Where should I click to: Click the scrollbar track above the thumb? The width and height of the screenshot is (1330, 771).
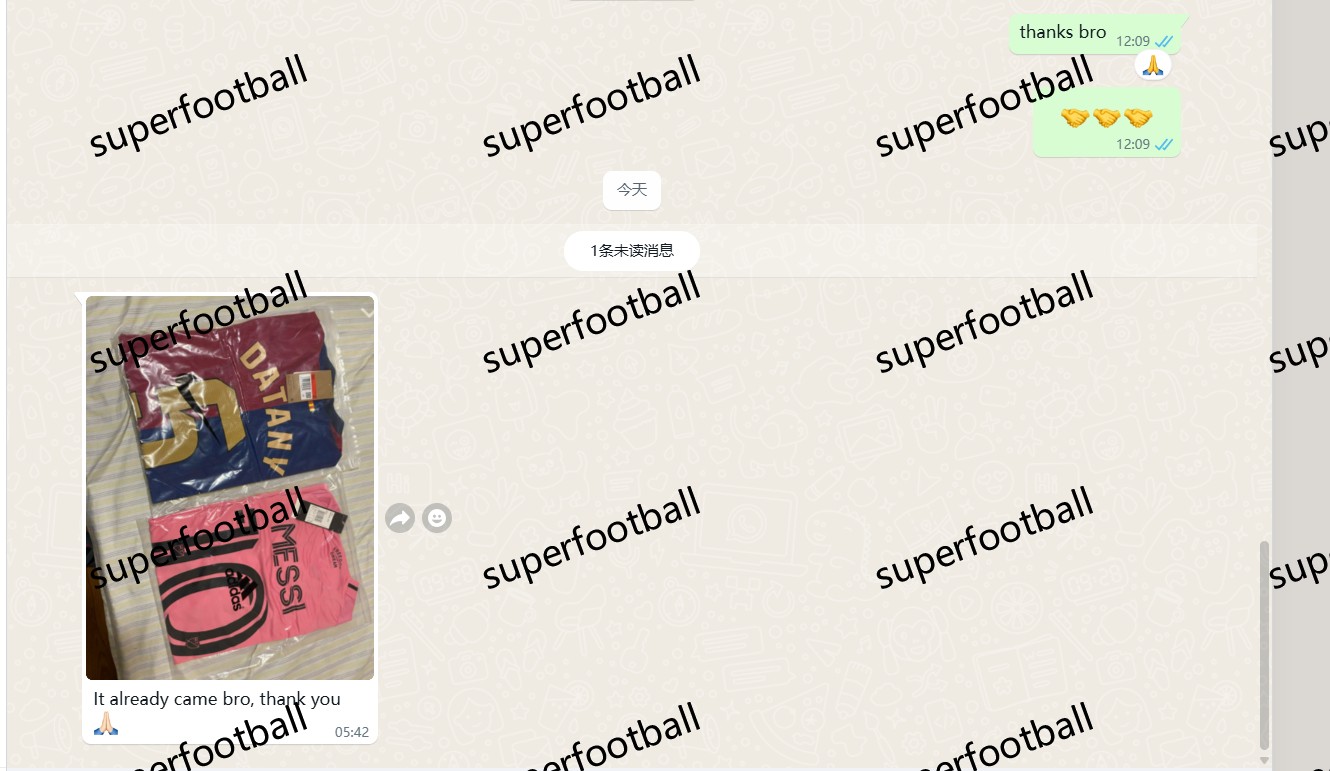tap(1264, 270)
